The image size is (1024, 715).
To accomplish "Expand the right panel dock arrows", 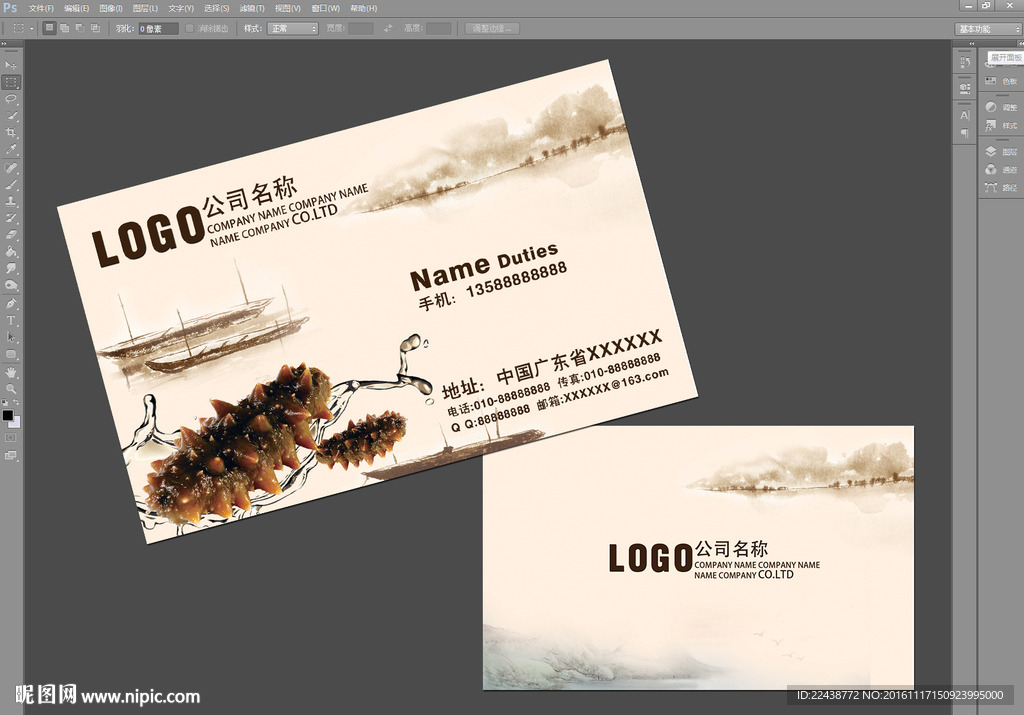I will click(1020, 44).
